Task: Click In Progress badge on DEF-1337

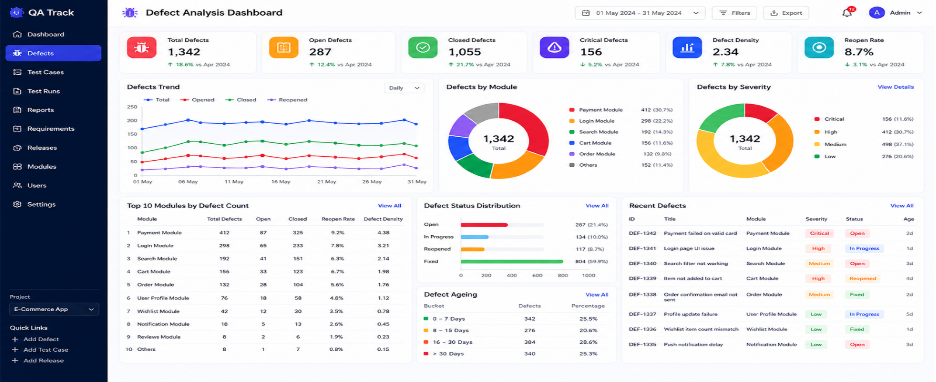Action: [864, 314]
